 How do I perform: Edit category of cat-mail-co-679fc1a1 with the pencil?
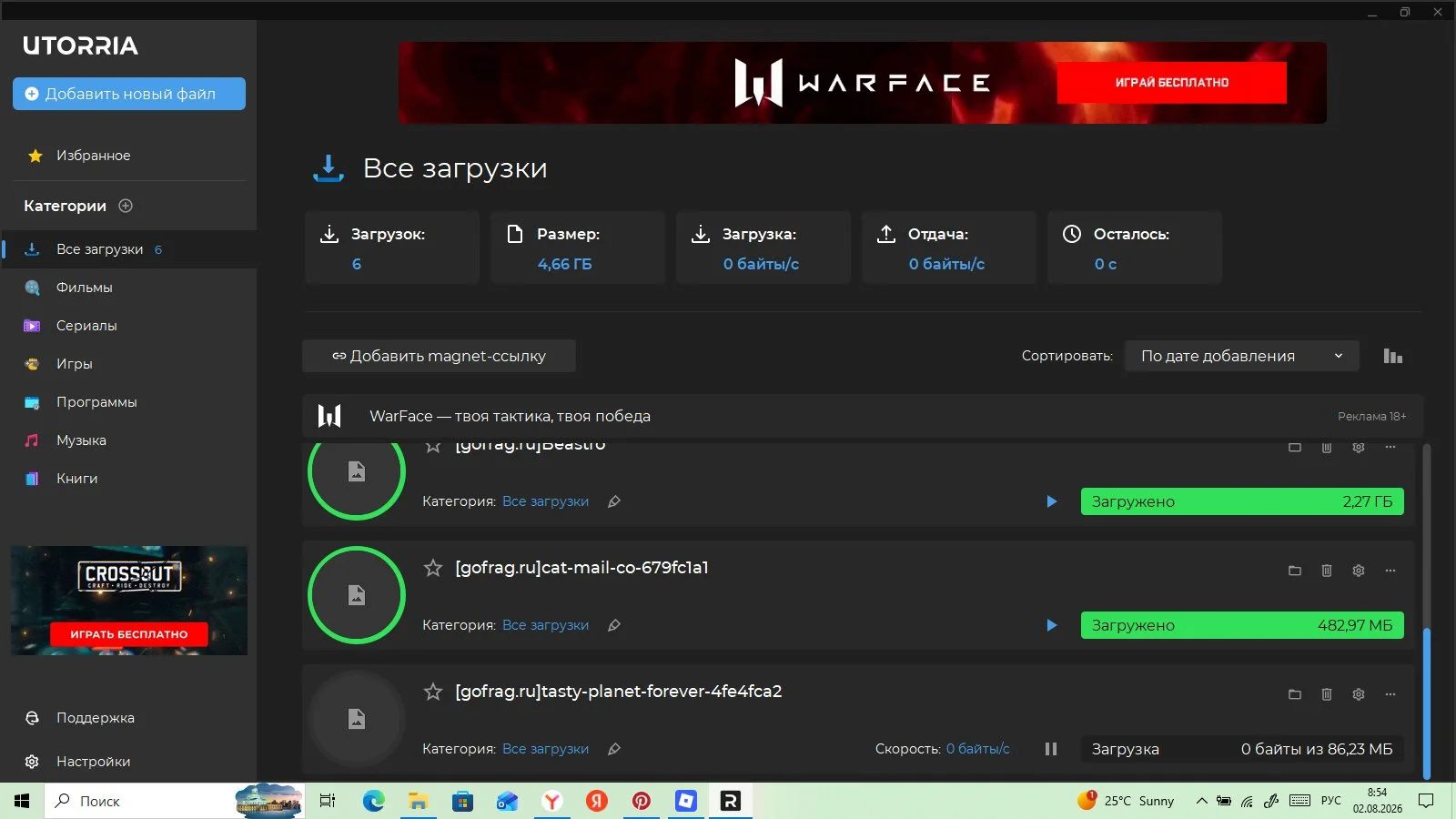click(x=614, y=625)
